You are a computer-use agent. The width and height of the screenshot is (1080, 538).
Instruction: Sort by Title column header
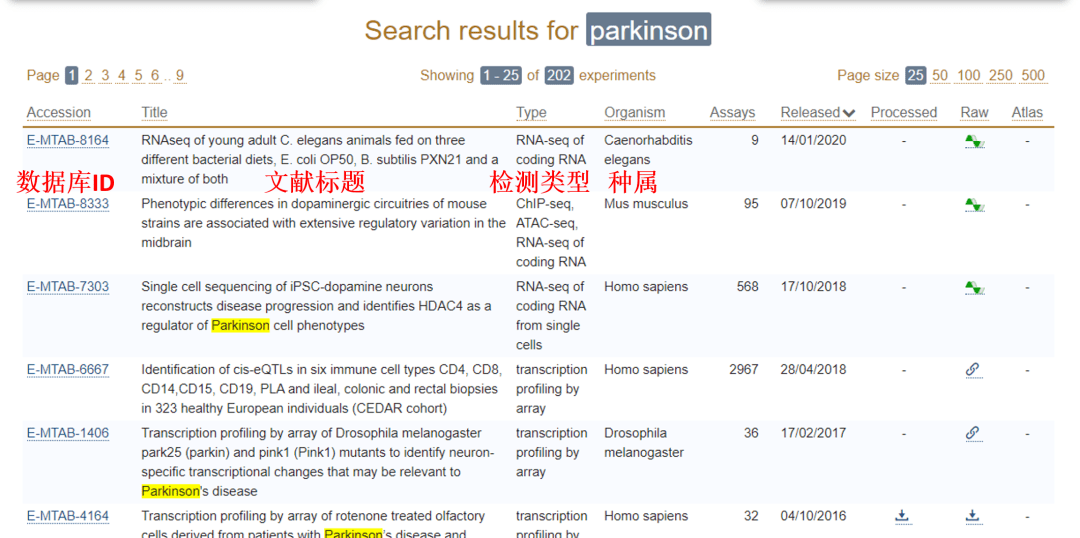[154, 112]
